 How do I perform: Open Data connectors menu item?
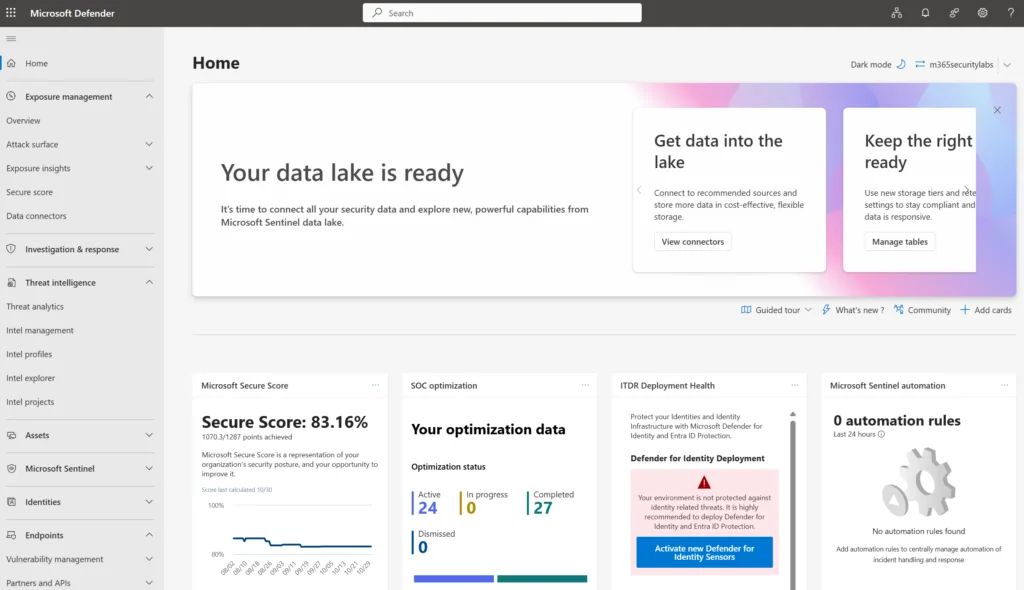pyautogui.click(x=37, y=216)
